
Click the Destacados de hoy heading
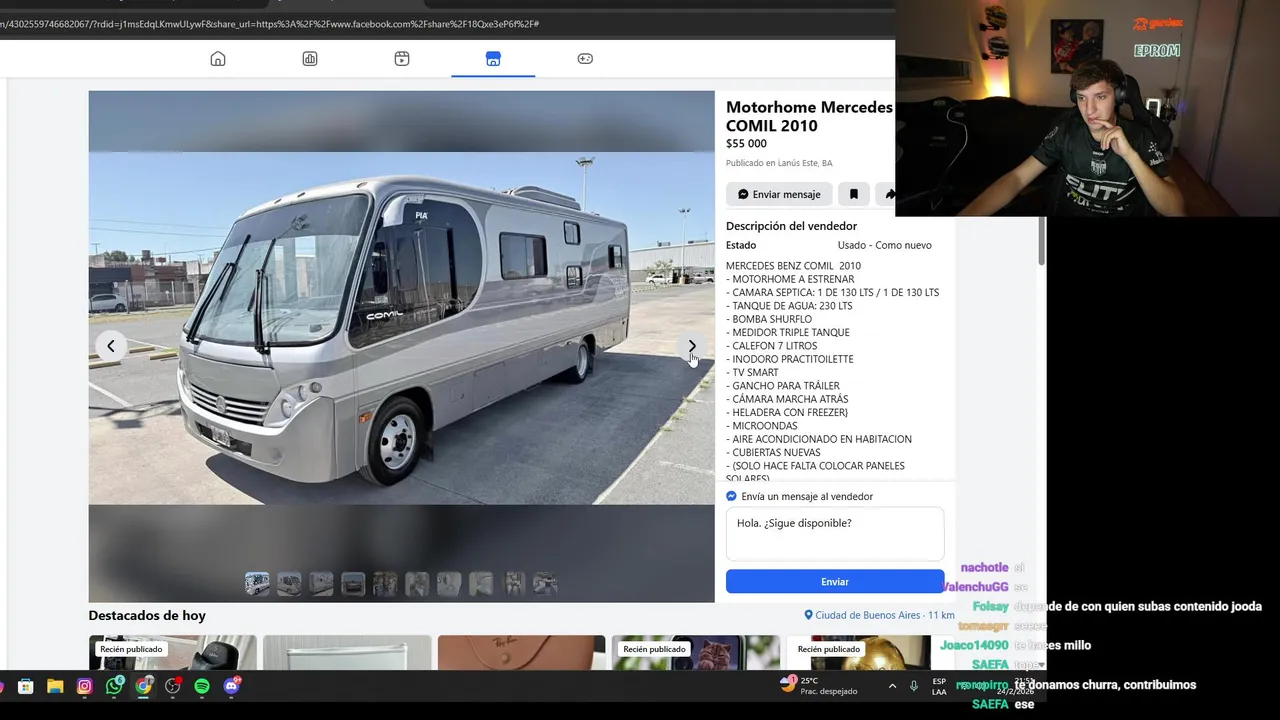(x=147, y=615)
